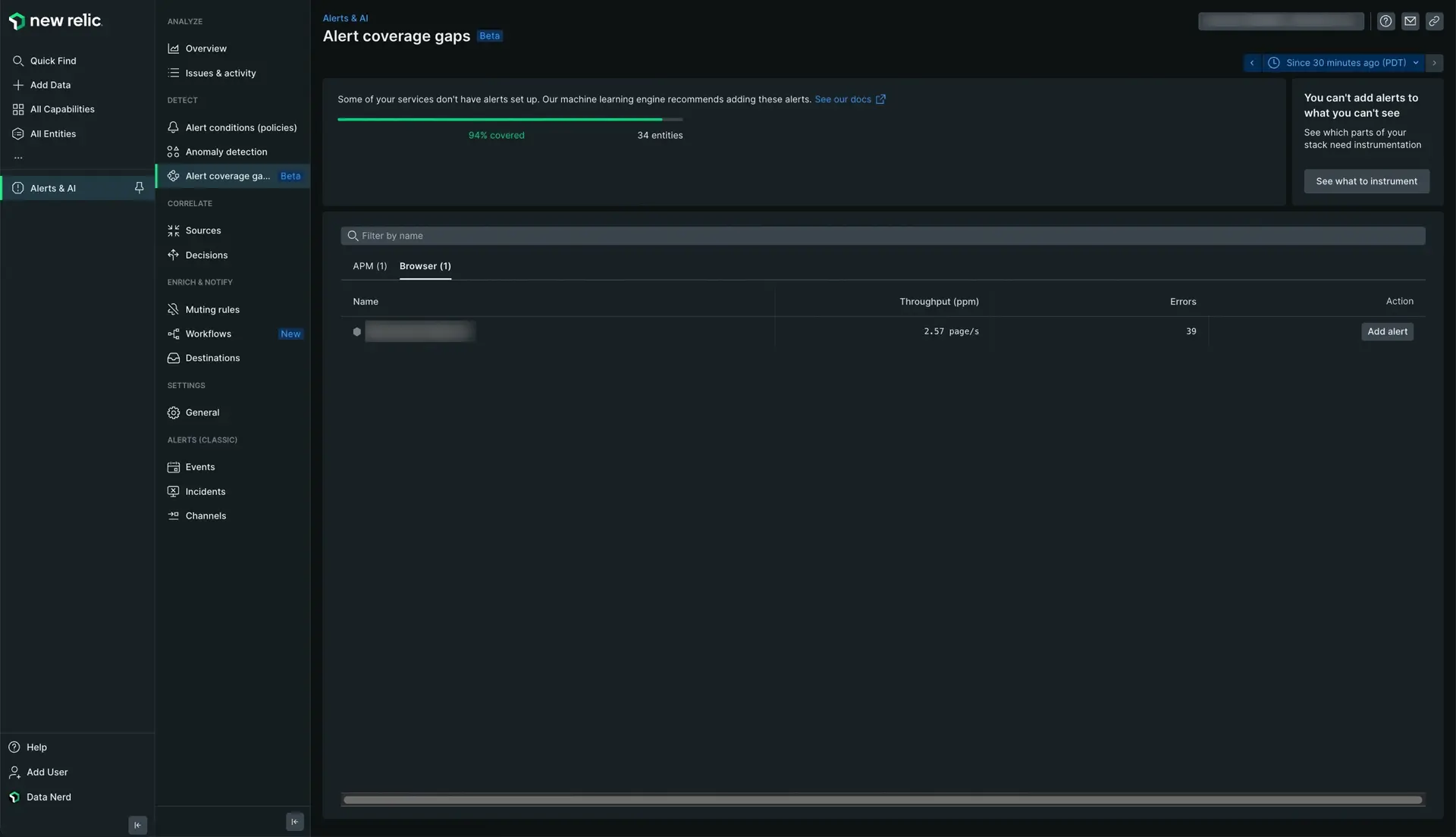Screen dimensions: 1456x837
Task: Click the help question mark icon in header
Action: [x=1385, y=21]
